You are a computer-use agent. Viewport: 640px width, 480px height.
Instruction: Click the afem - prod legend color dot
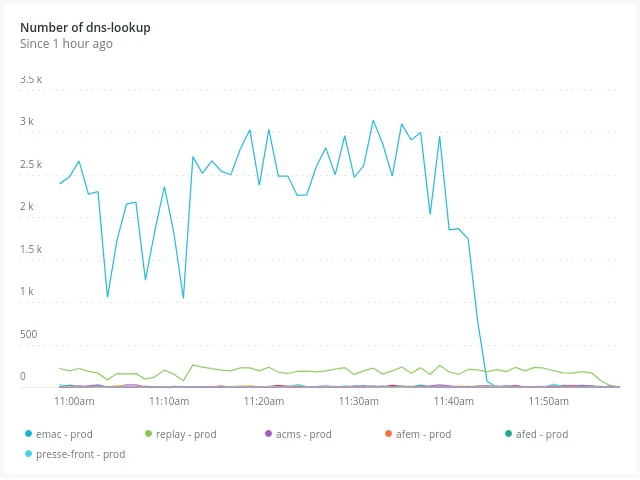(x=388, y=434)
